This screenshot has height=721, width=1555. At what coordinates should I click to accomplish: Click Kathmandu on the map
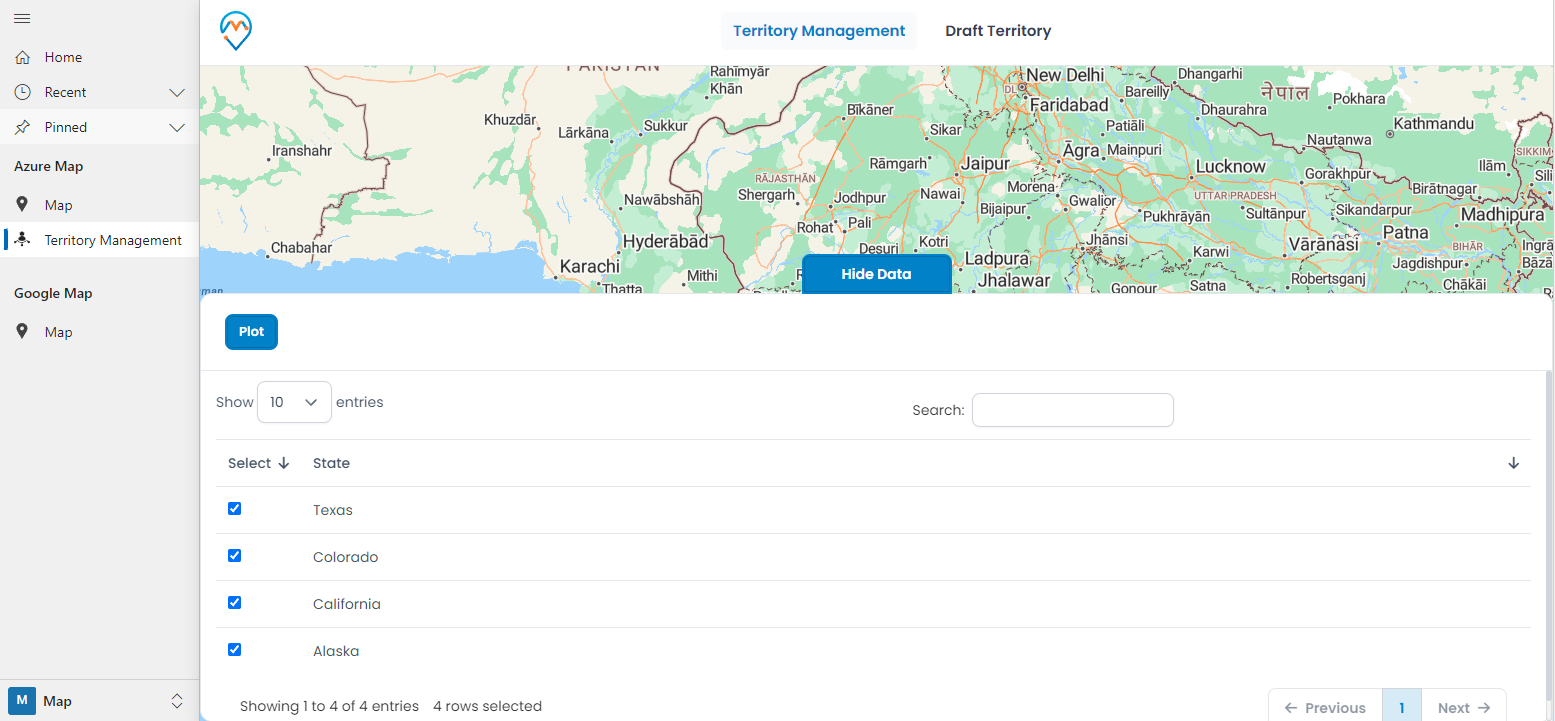click(1434, 124)
